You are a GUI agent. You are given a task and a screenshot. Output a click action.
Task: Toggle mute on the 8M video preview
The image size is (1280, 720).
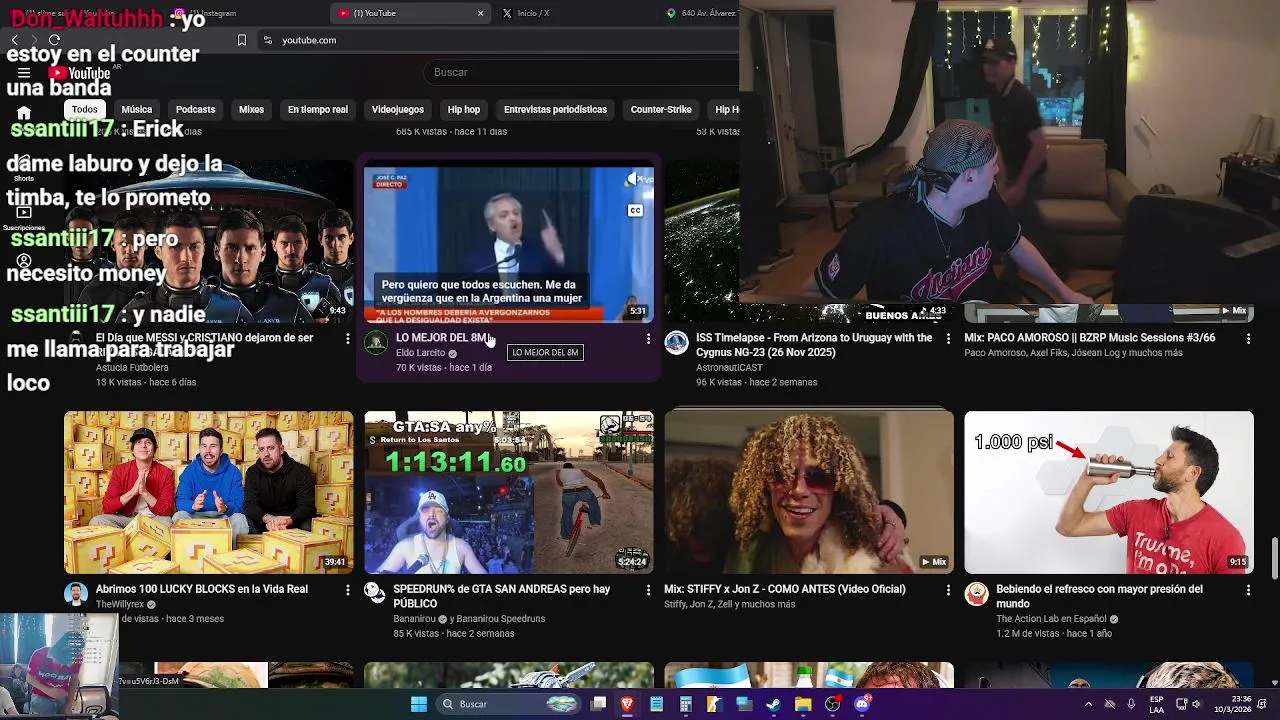point(636,180)
